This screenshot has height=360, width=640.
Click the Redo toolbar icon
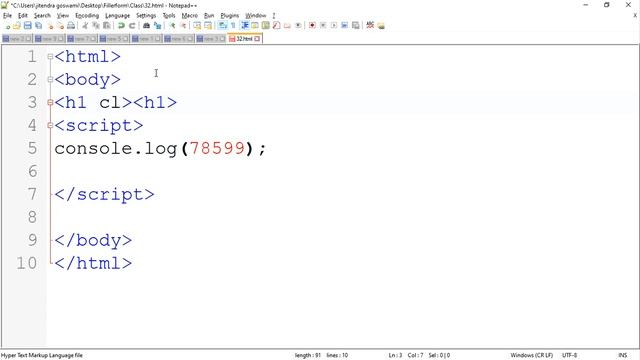click(132, 26)
